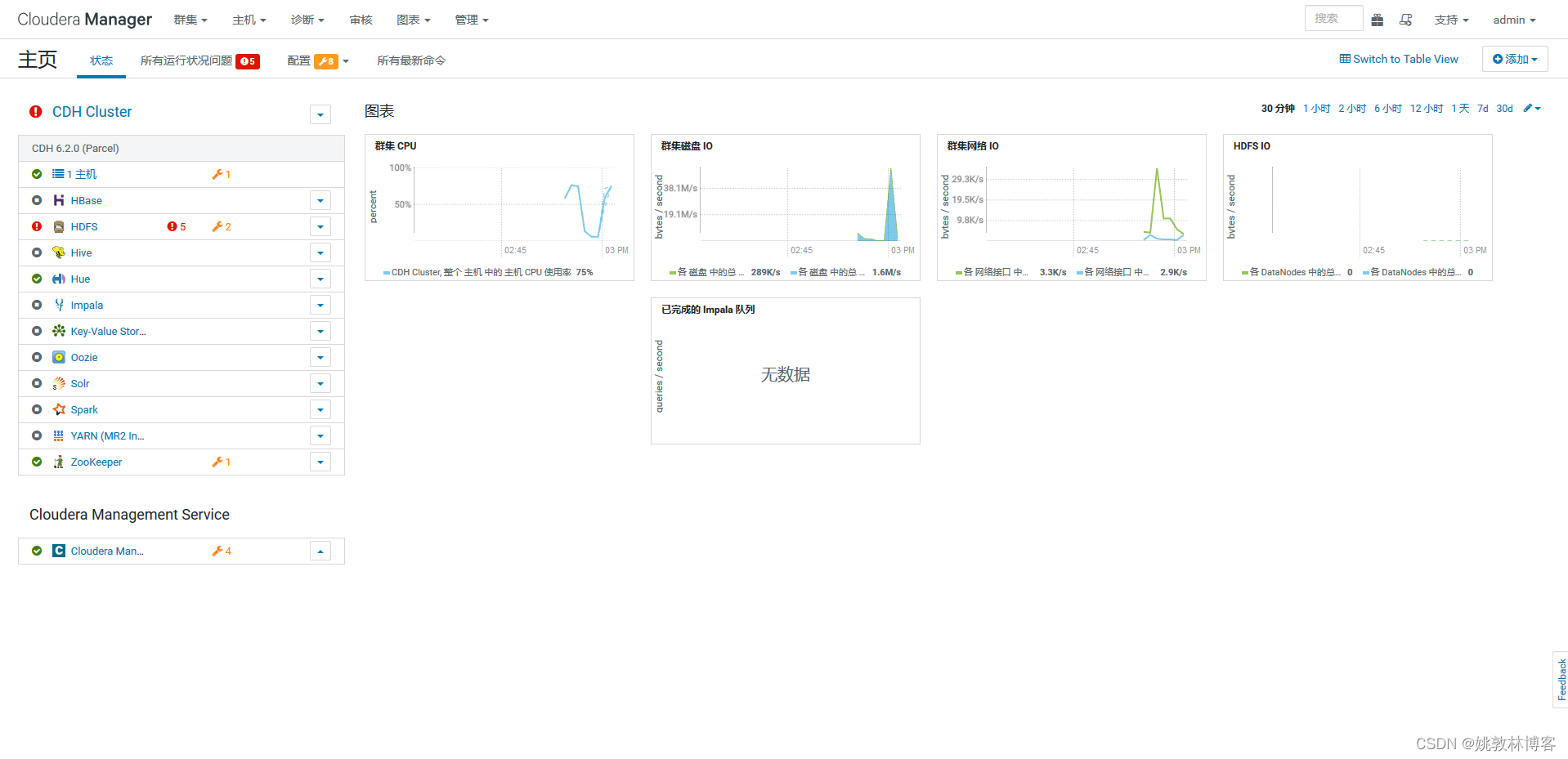Open the chart edit pencil menu

click(1532, 108)
